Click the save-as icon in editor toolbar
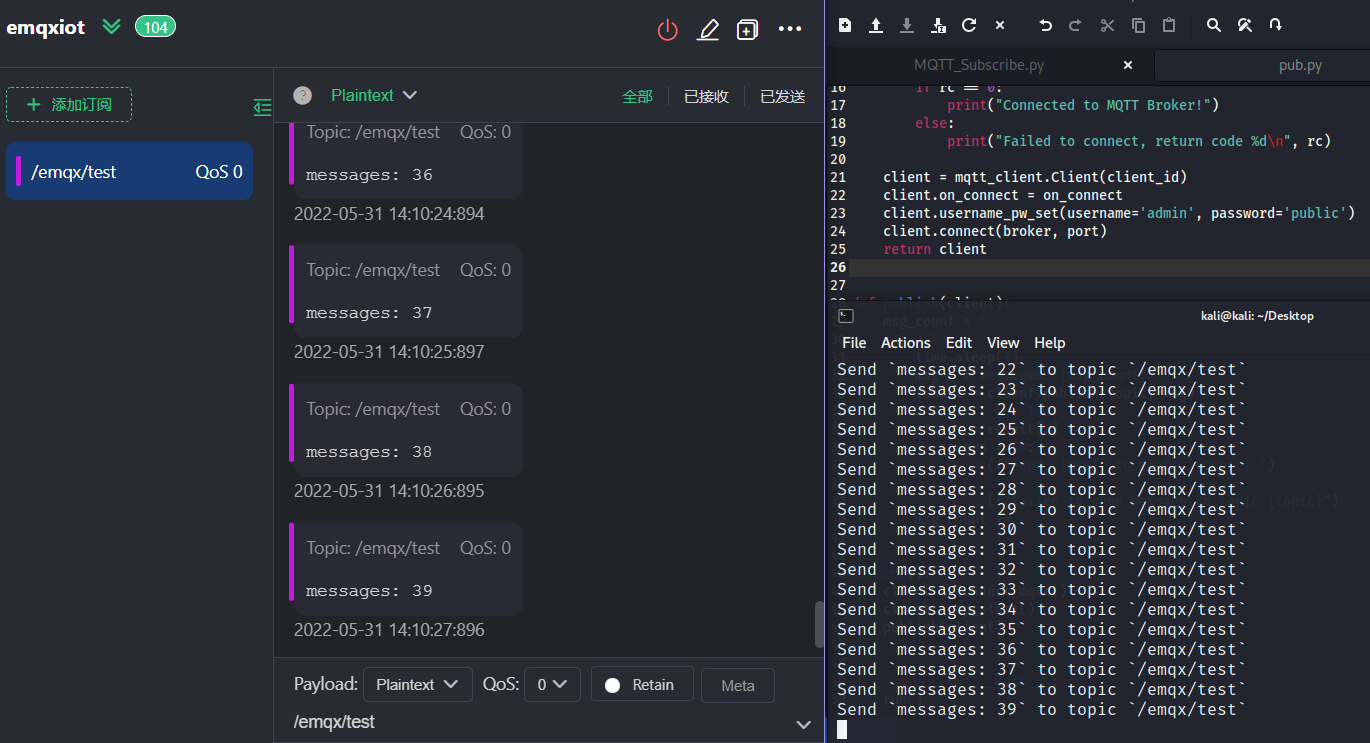 click(x=938, y=26)
